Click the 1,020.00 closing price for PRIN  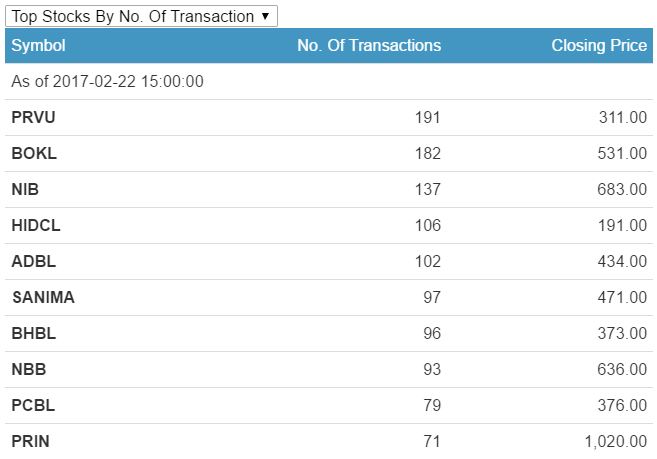[x=614, y=441]
